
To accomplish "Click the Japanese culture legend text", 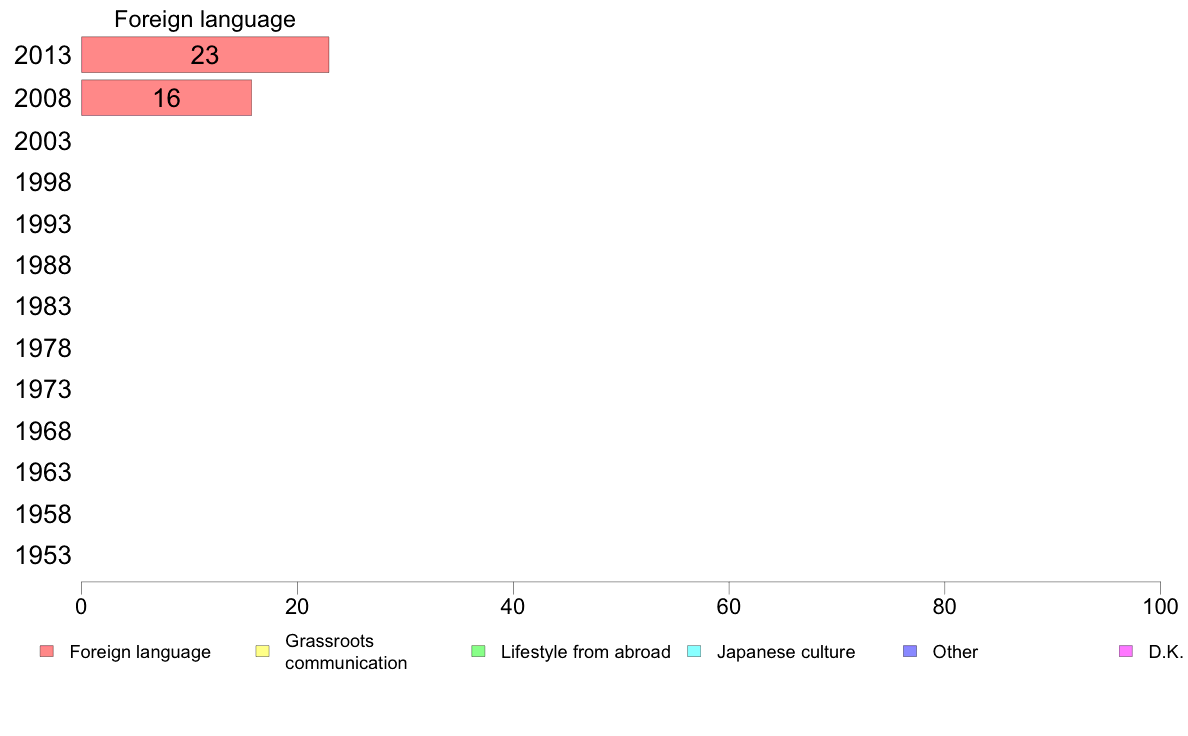I will tap(786, 652).
